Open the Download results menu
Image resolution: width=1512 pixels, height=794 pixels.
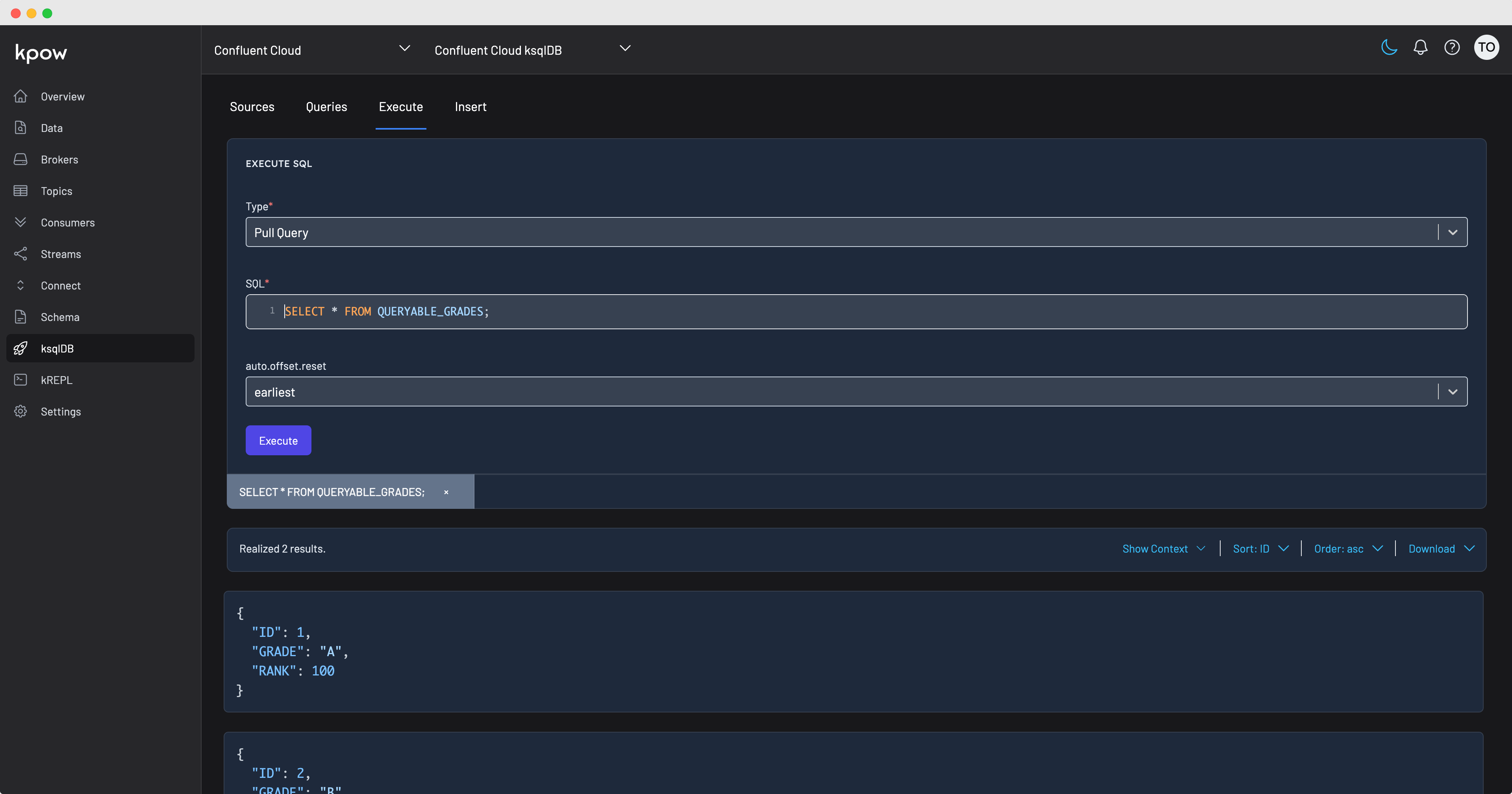1441,549
